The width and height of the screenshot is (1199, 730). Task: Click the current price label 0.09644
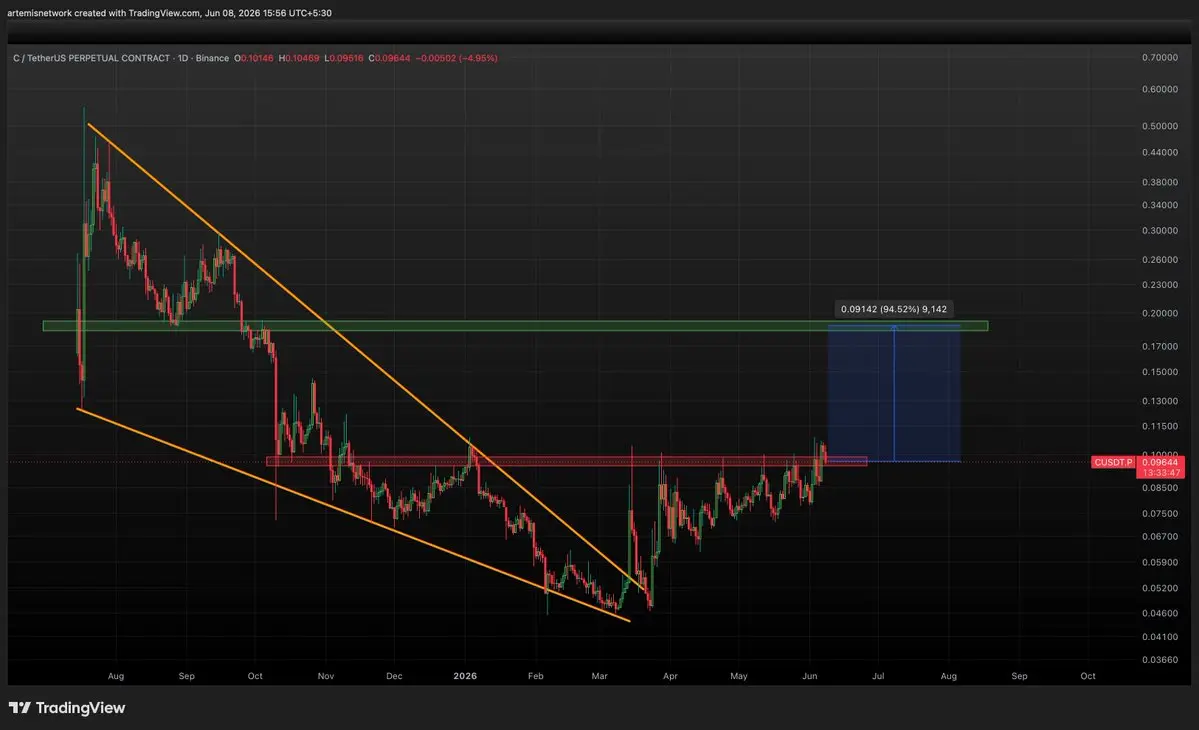1161,462
